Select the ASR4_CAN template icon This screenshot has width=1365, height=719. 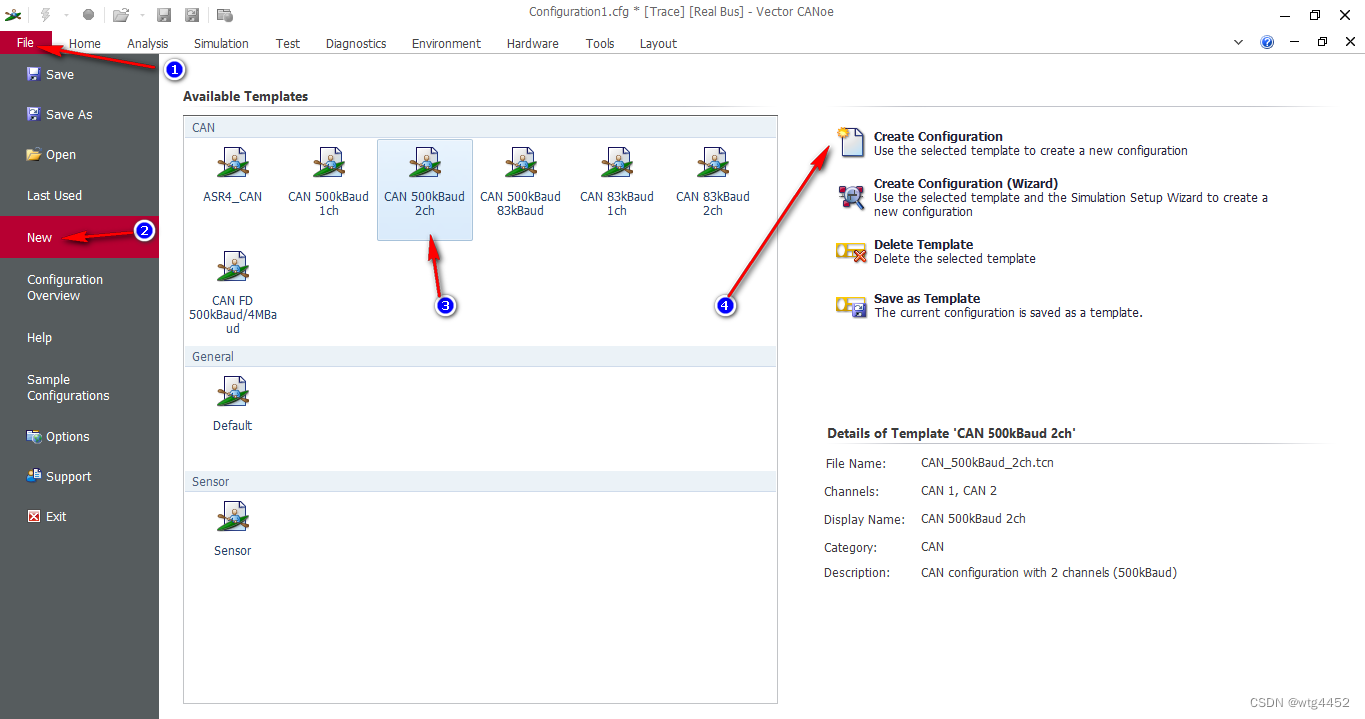point(232,163)
